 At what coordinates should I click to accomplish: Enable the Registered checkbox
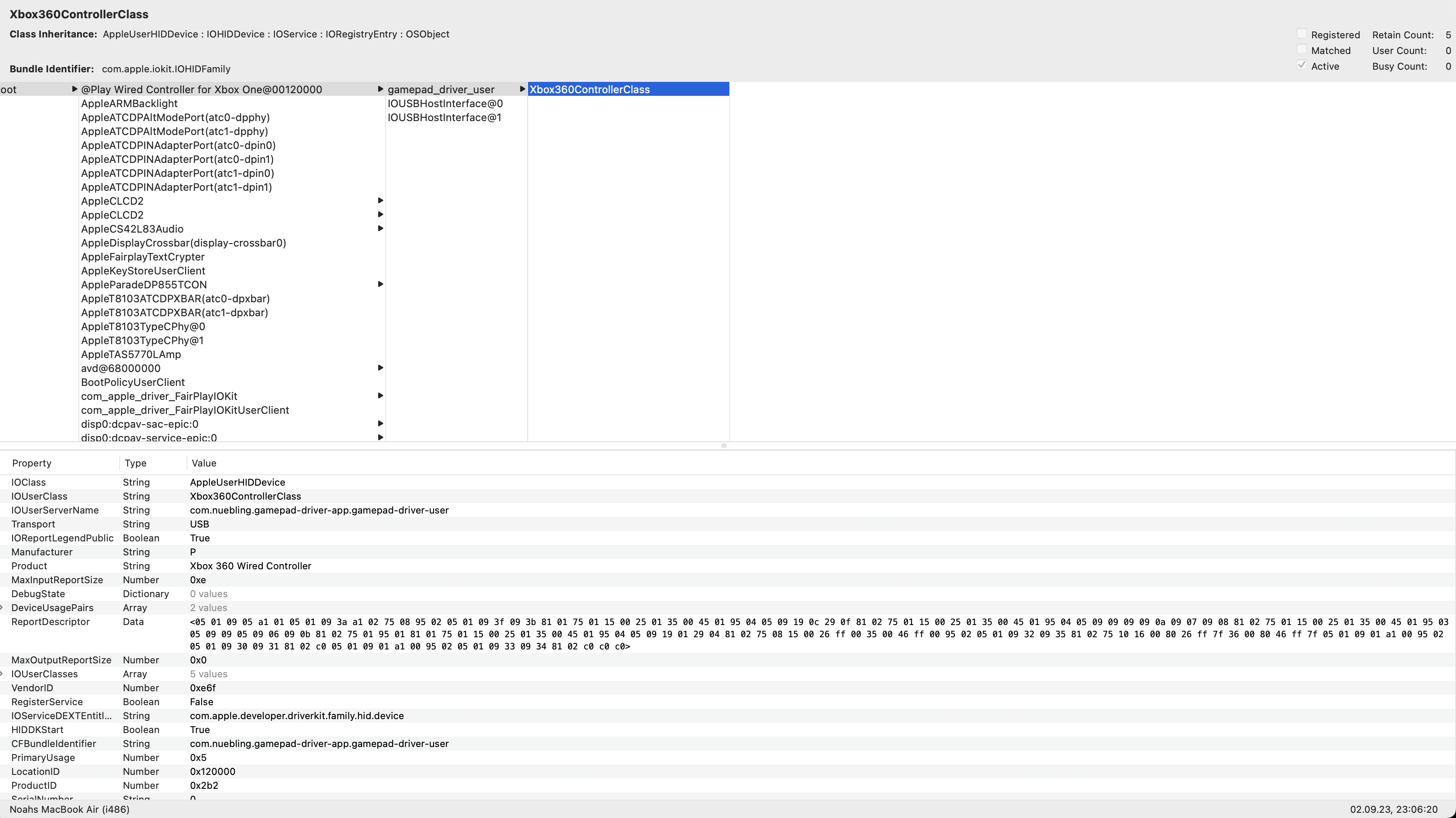click(x=1303, y=34)
